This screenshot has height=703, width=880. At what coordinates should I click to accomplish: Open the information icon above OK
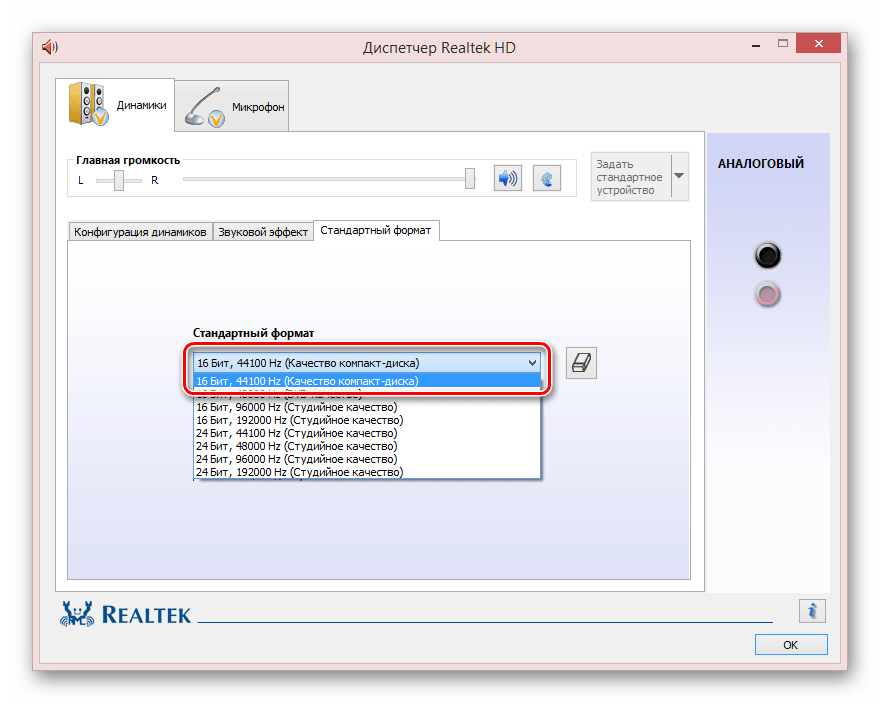point(812,611)
